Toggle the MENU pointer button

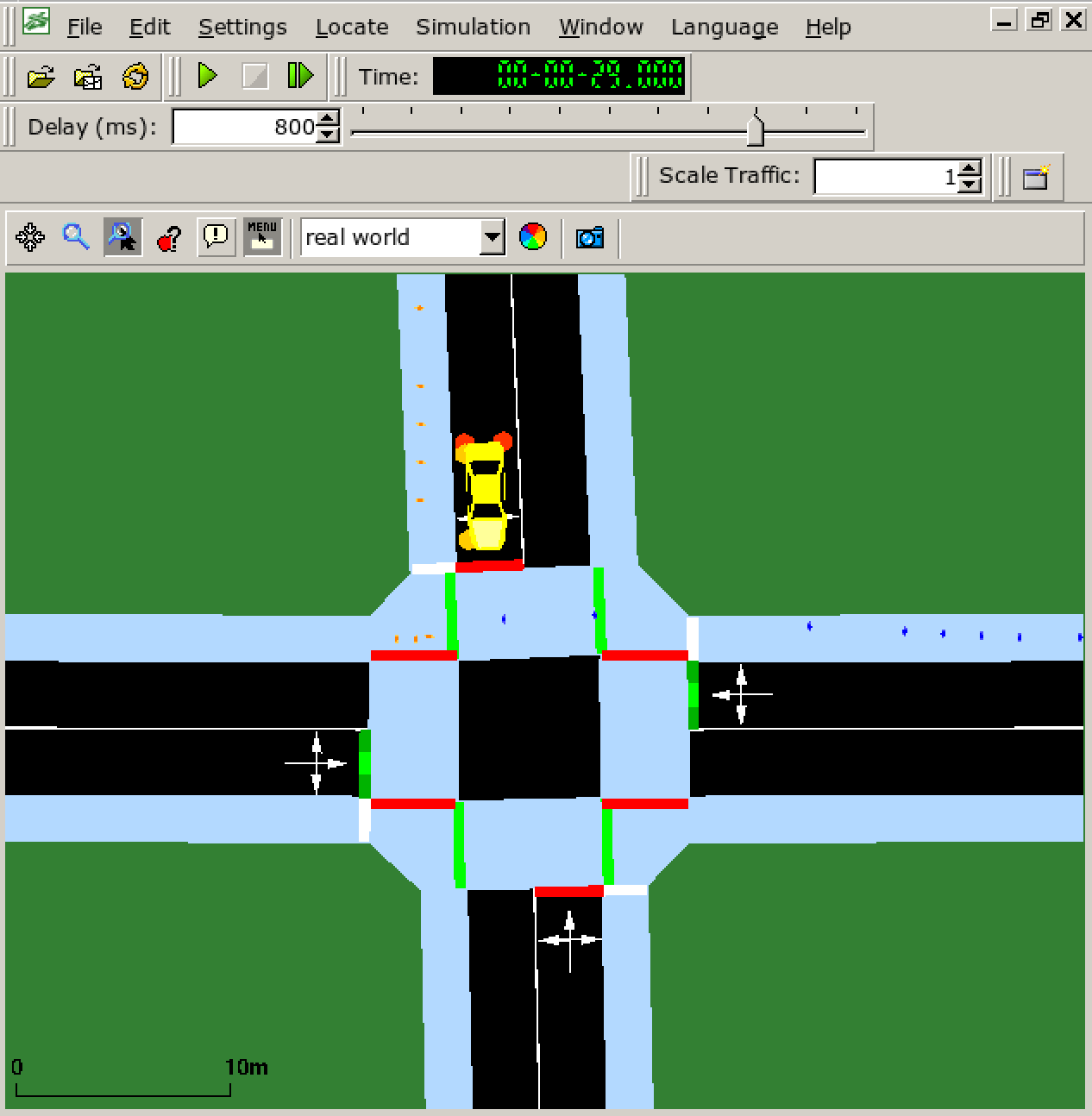point(262,237)
